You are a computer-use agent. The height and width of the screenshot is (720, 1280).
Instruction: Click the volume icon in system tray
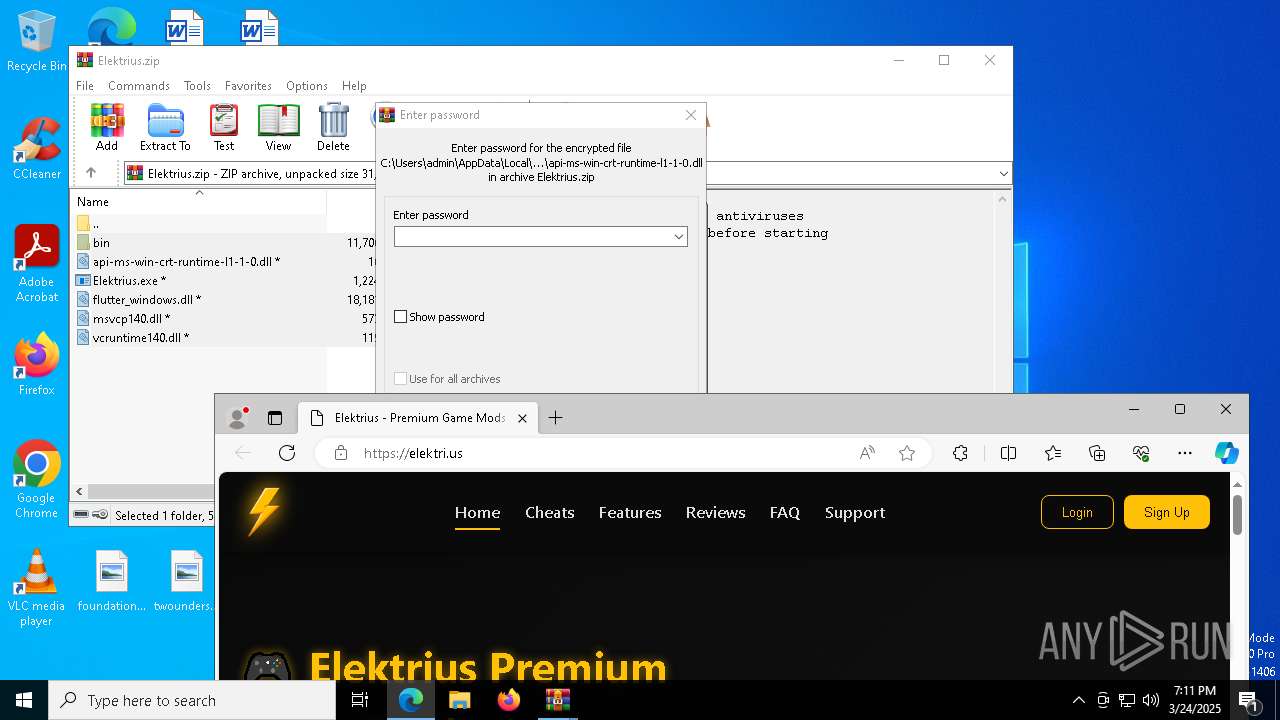click(x=1151, y=700)
